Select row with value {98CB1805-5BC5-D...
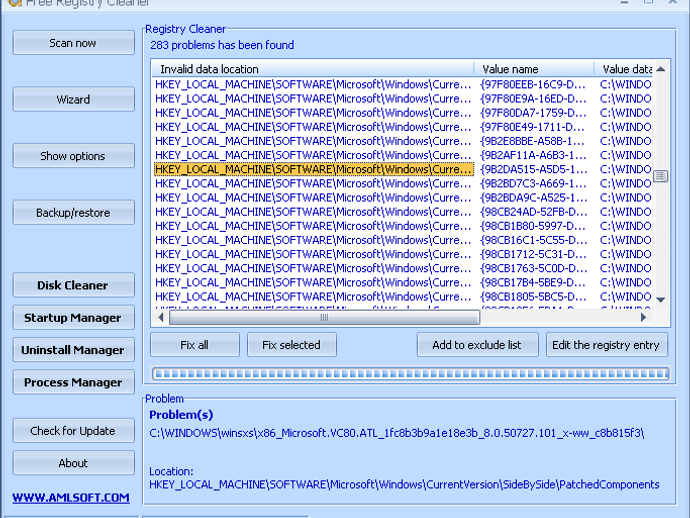Screen dimensions: 690x518 (403, 296)
